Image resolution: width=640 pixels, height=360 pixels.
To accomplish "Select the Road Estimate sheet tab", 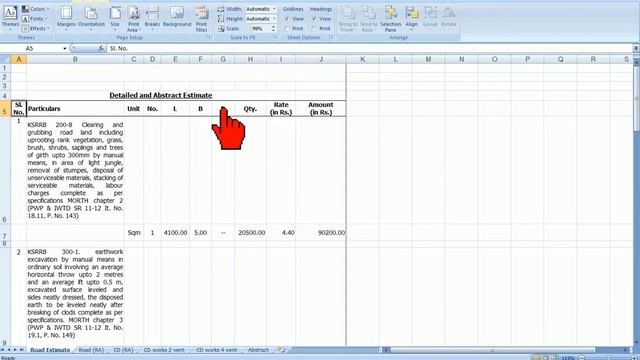I will (x=50, y=350).
